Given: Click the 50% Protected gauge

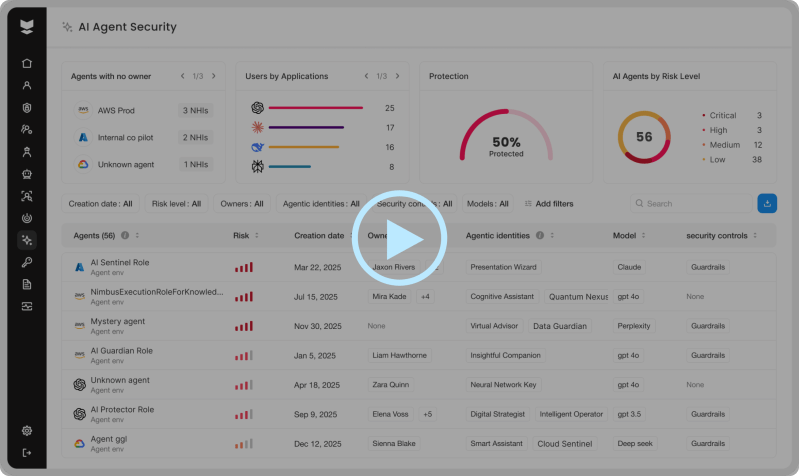Looking at the screenshot, I should [506, 136].
